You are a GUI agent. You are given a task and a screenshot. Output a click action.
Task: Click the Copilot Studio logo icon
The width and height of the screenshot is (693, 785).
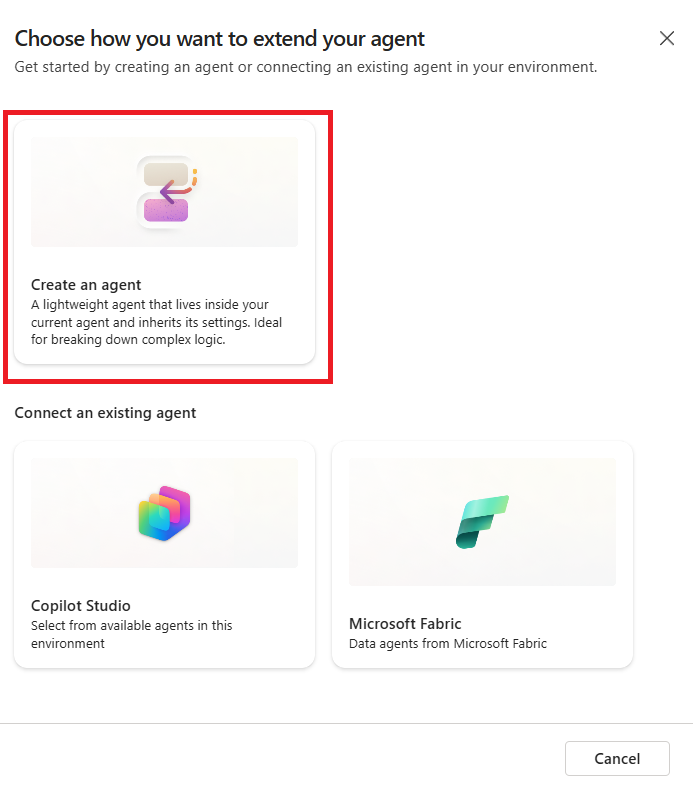coord(164,513)
